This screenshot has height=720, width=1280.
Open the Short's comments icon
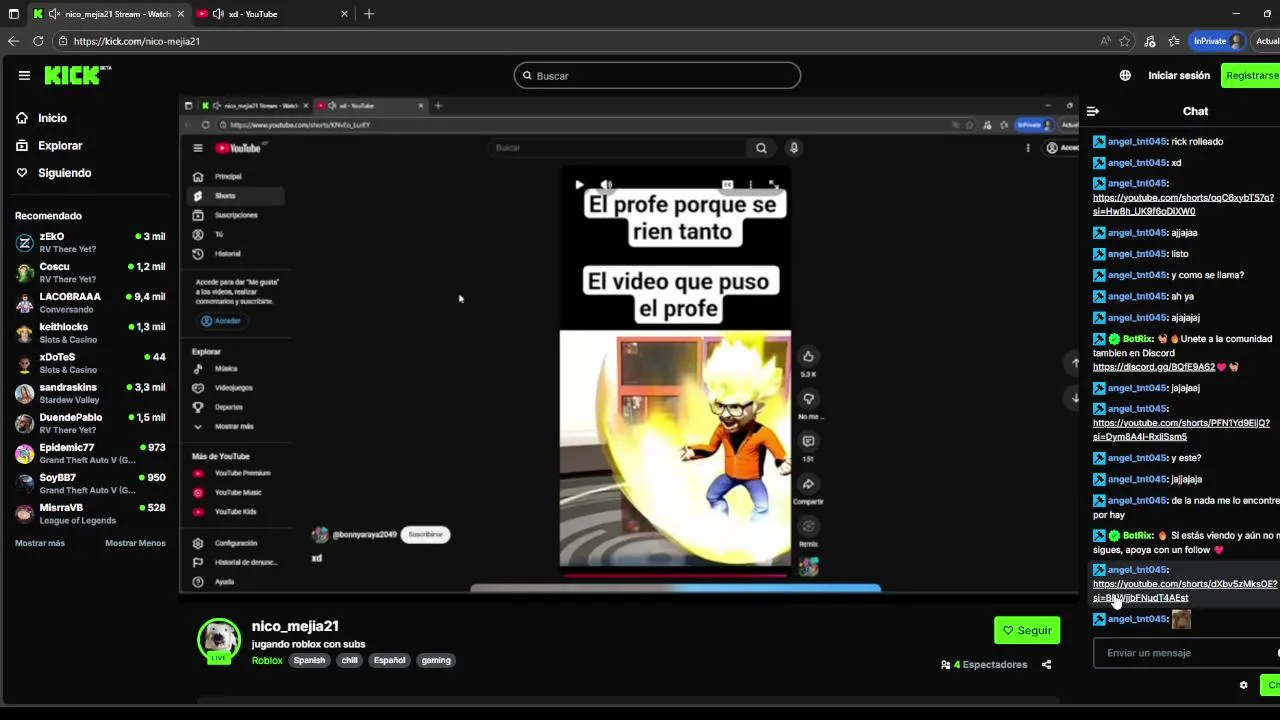click(x=808, y=441)
